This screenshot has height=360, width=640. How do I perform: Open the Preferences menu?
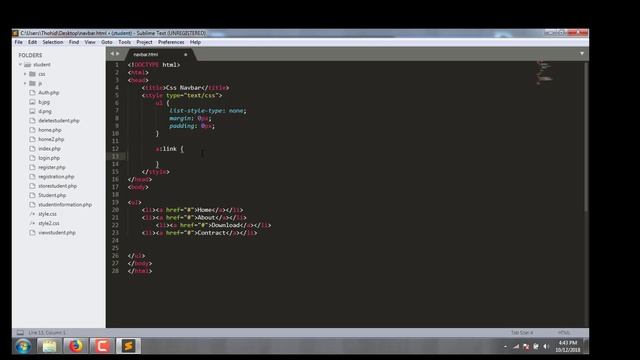click(171, 42)
